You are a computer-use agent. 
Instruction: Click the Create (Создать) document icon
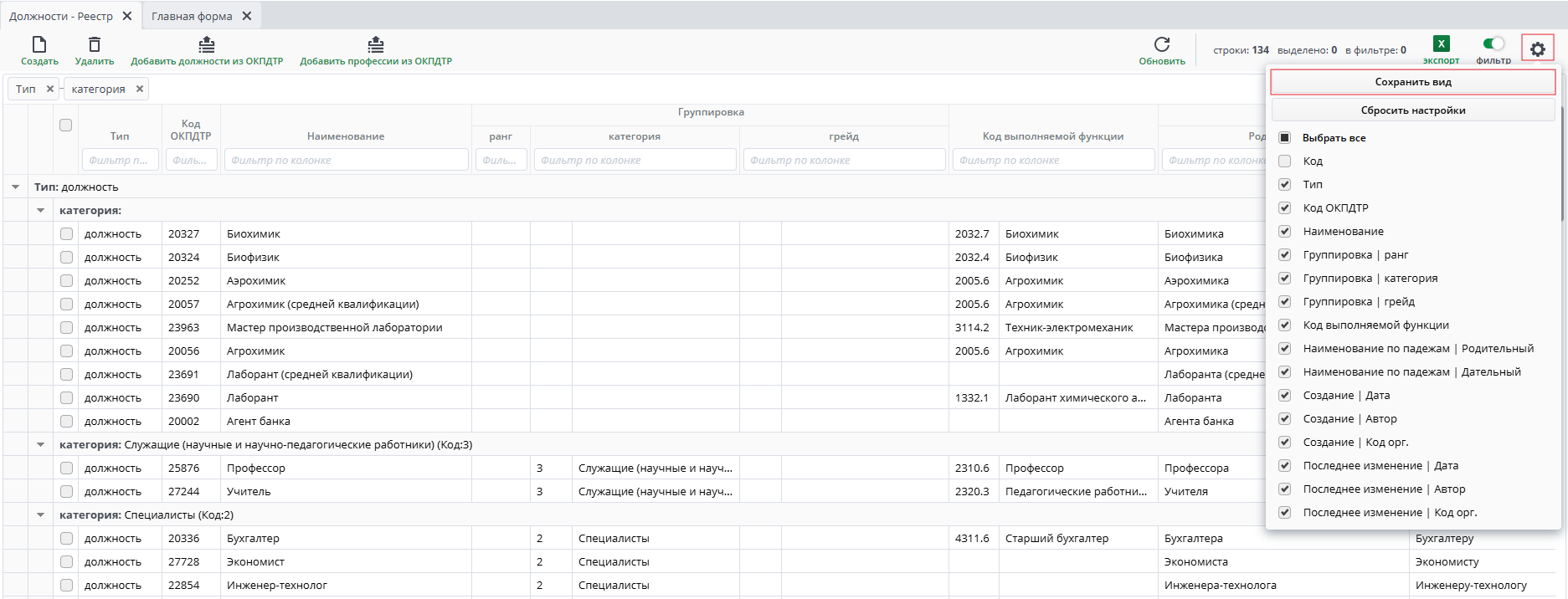(x=39, y=45)
